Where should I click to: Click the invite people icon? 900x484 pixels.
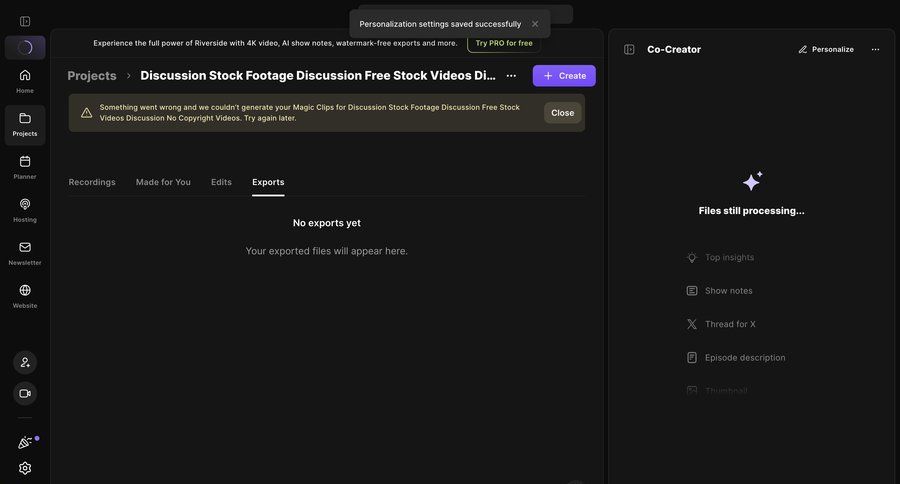point(25,362)
